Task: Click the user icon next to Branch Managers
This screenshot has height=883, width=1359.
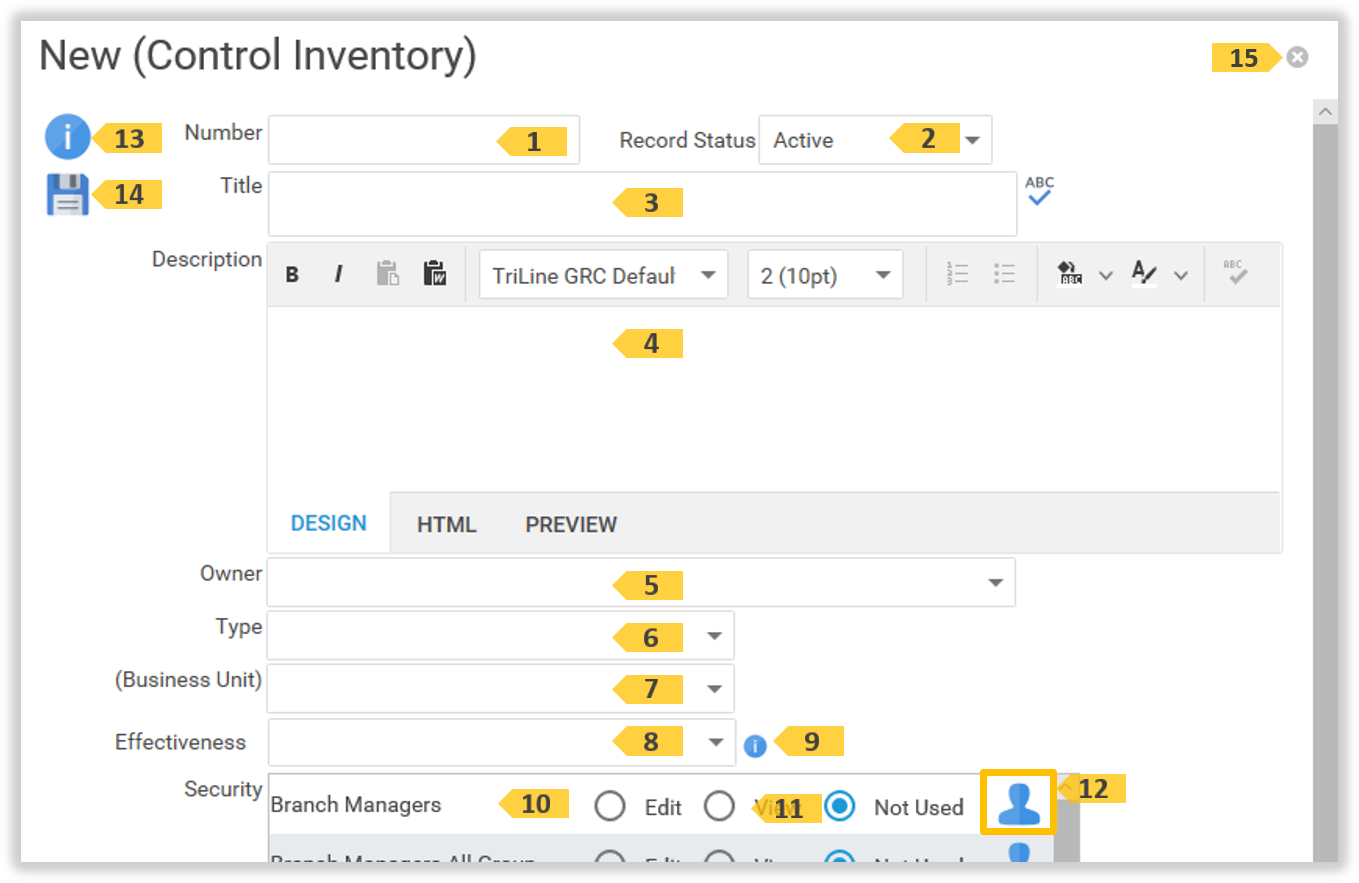Action: 1017,801
